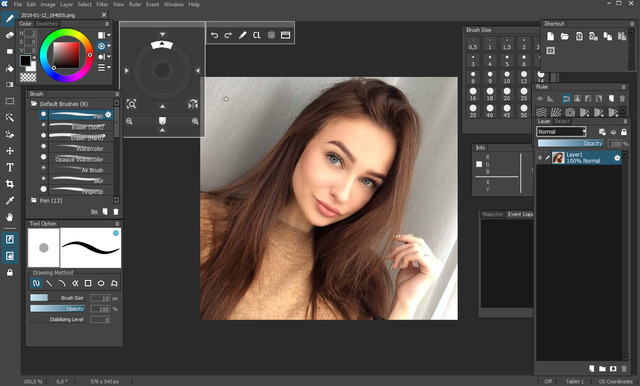Open the Color panel menu icon
The image size is (640, 386).
point(107,24)
